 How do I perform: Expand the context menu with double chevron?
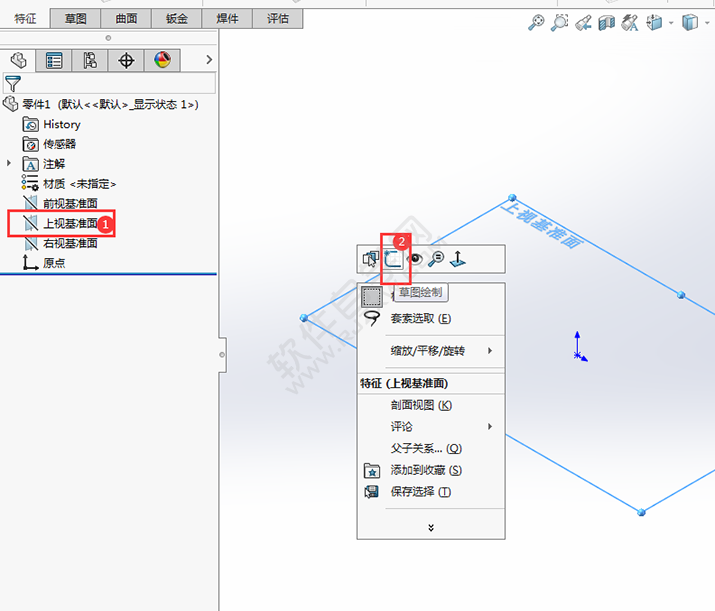pyautogui.click(x=431, y=528)
